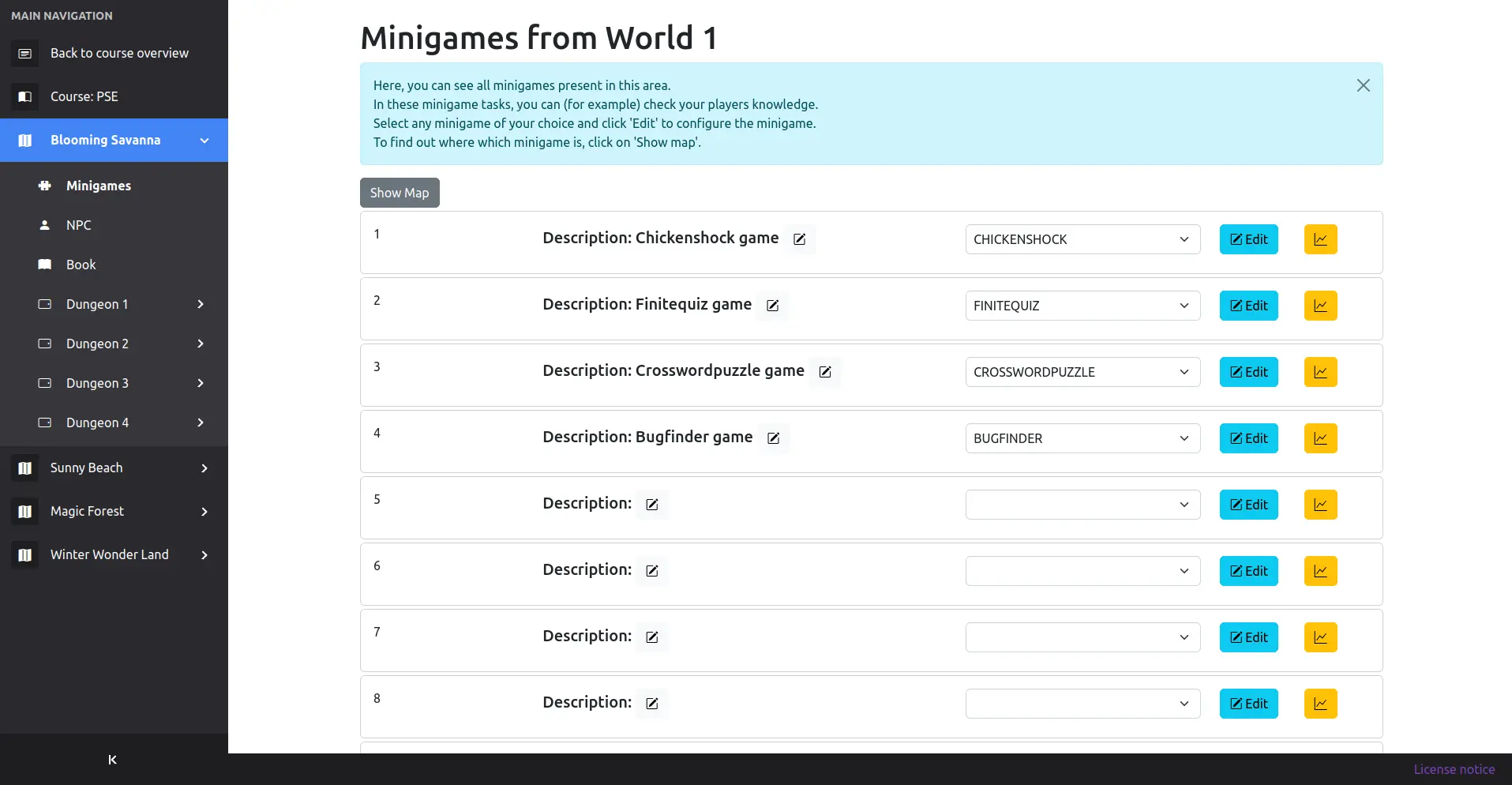Open the License notice link
Image resolution: width=1512 pixels, height=785 pixels.
click(1454, 769)
